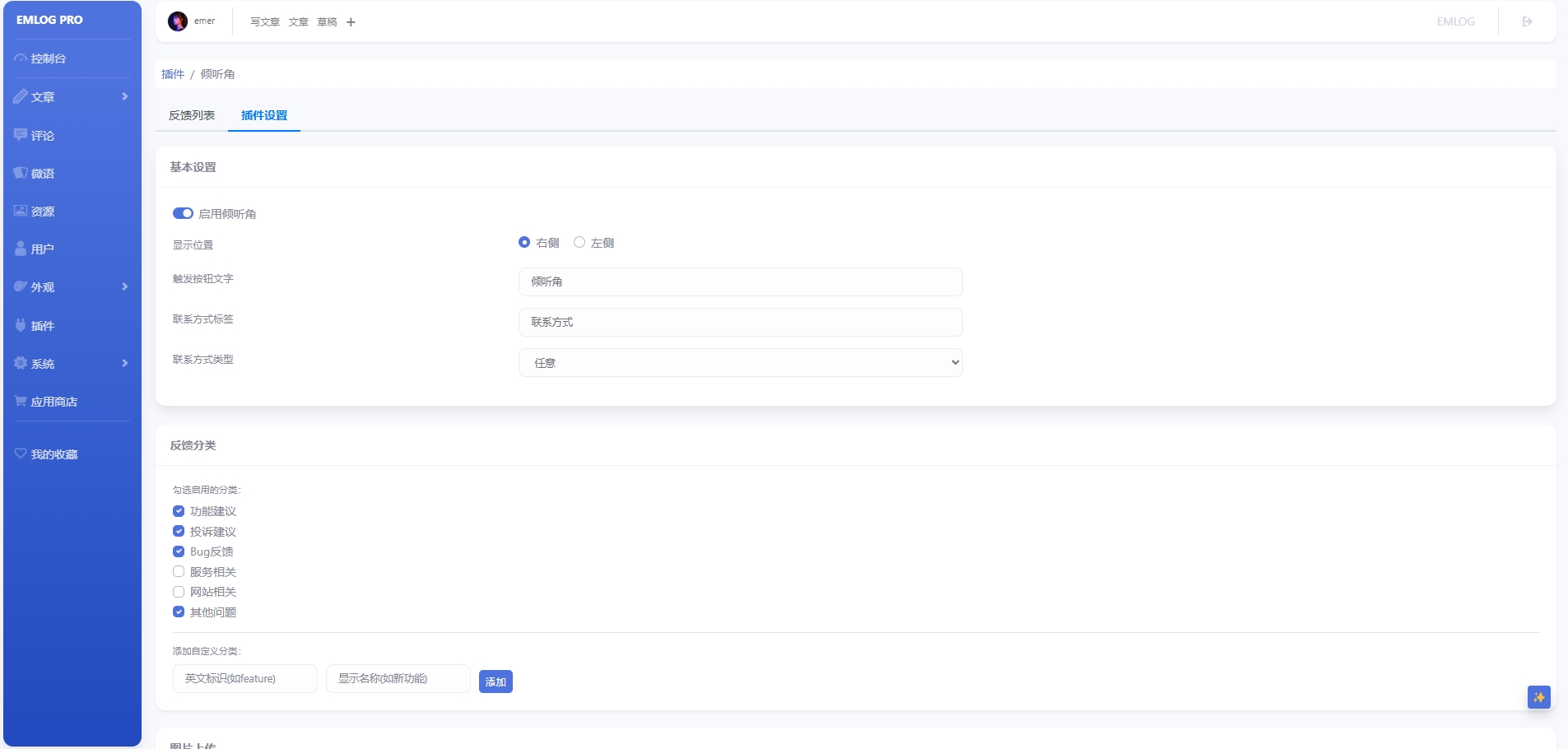Open the 插件 plug icon in sidebar

[21, 325]
